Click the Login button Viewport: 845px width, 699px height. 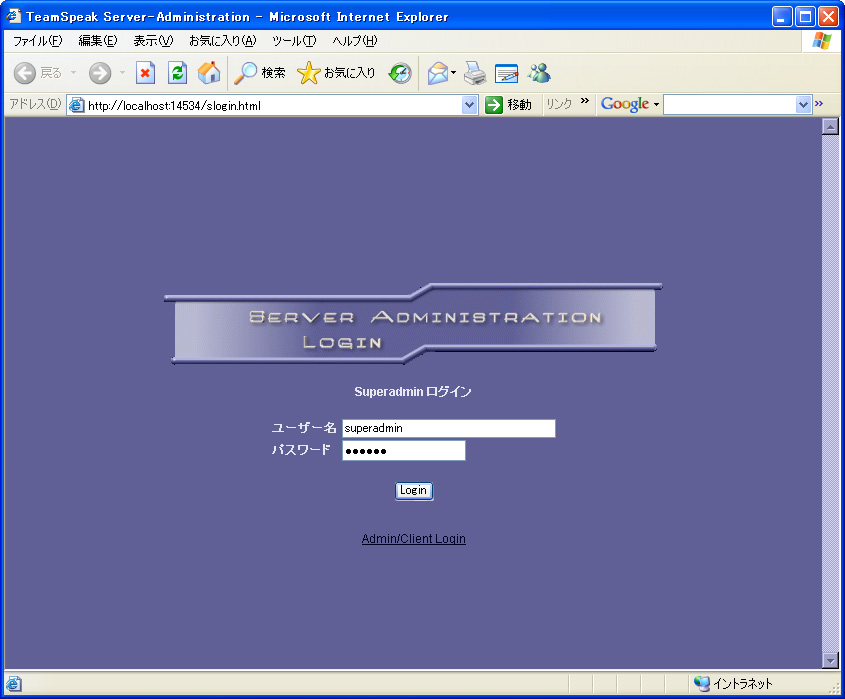(414, 490)
